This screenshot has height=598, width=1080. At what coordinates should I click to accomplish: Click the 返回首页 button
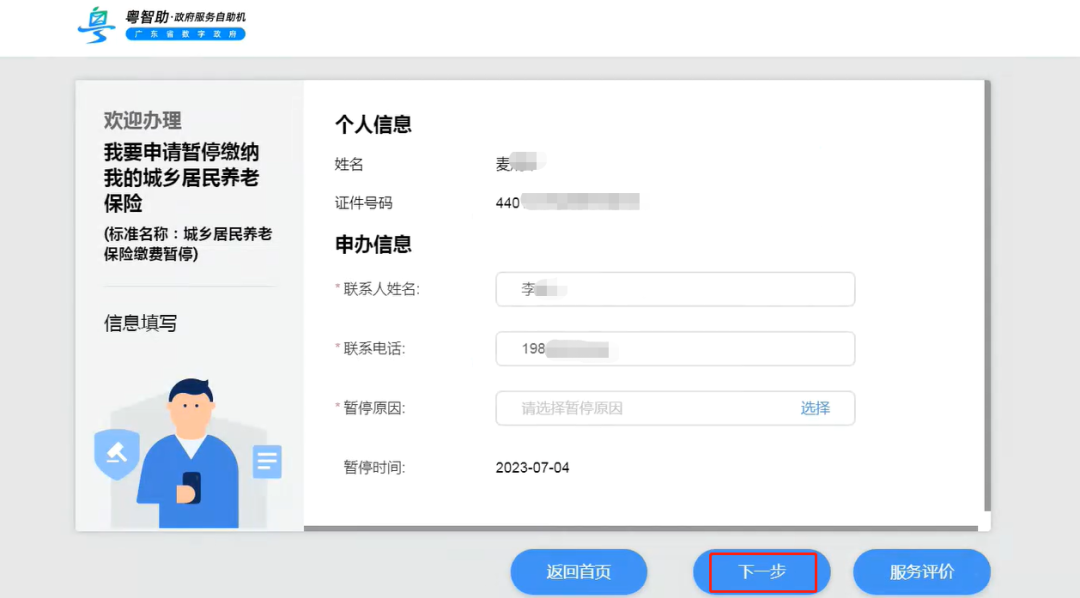coord(579,572)
